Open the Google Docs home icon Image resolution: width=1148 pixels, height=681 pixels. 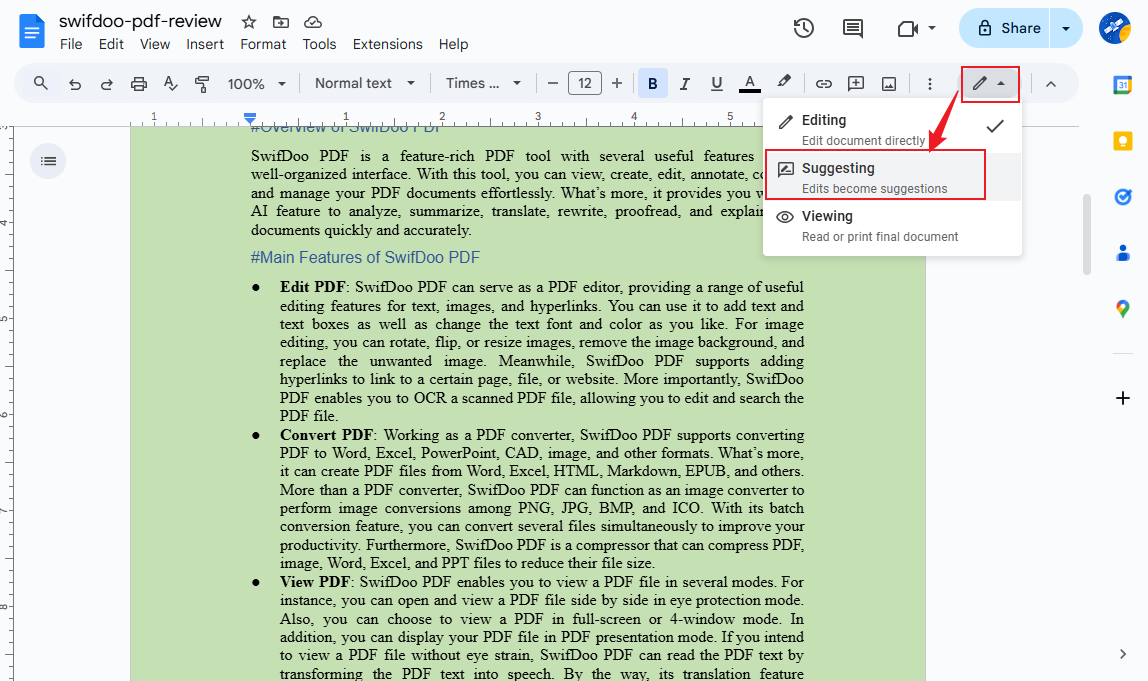(31, 32)
